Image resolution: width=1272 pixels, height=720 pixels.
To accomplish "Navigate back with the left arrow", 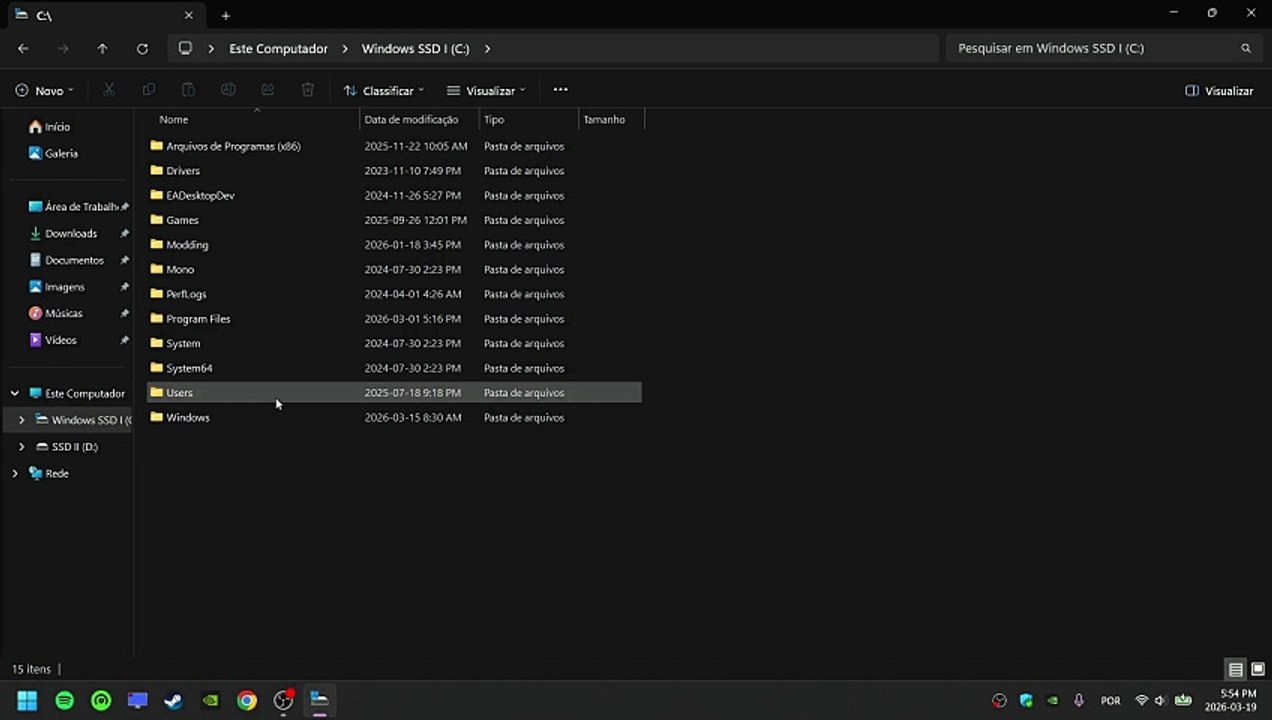I will [23, 48].
